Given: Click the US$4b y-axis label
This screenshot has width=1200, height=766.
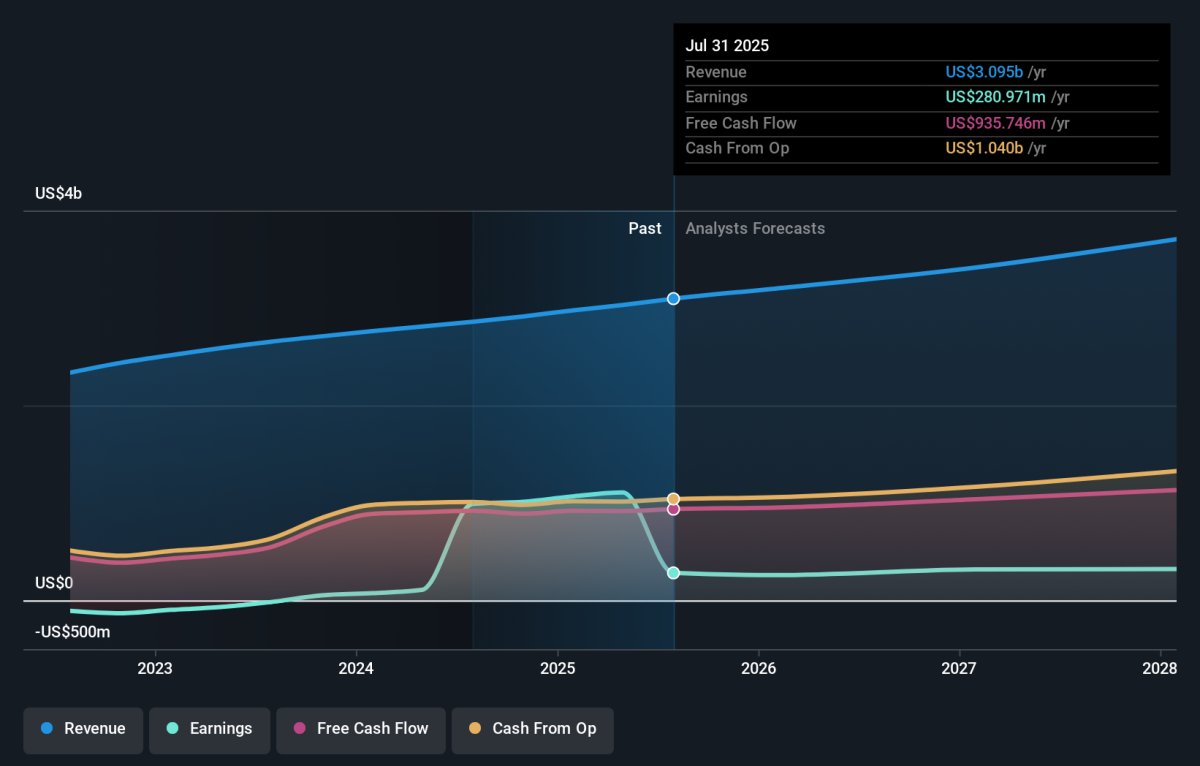Looking at the screenshot, I should point(58,193).
